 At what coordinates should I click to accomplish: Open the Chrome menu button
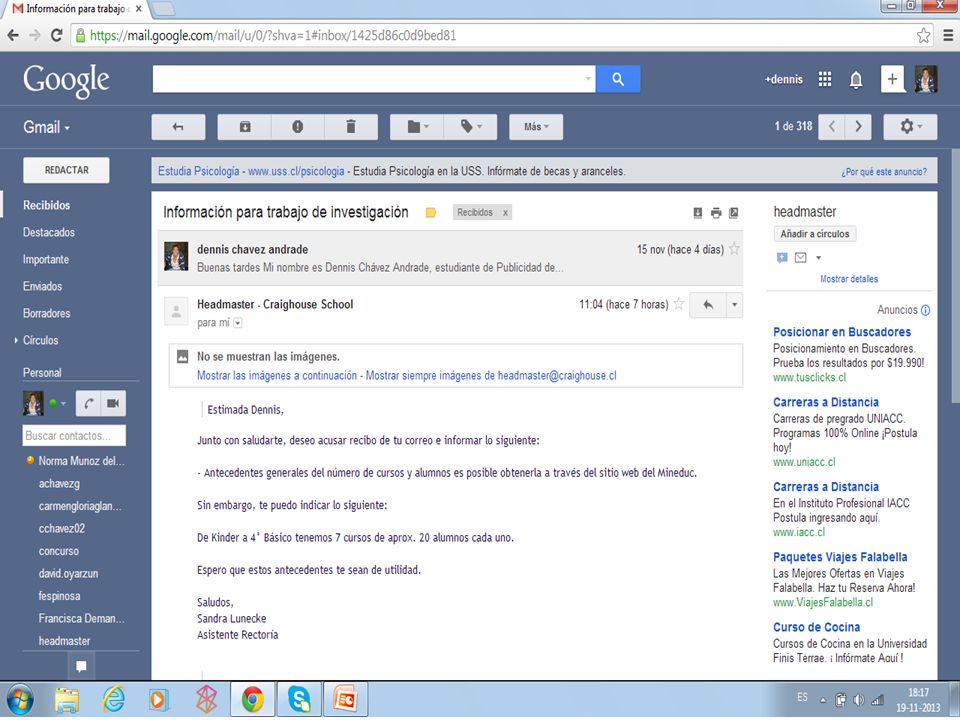948,36
